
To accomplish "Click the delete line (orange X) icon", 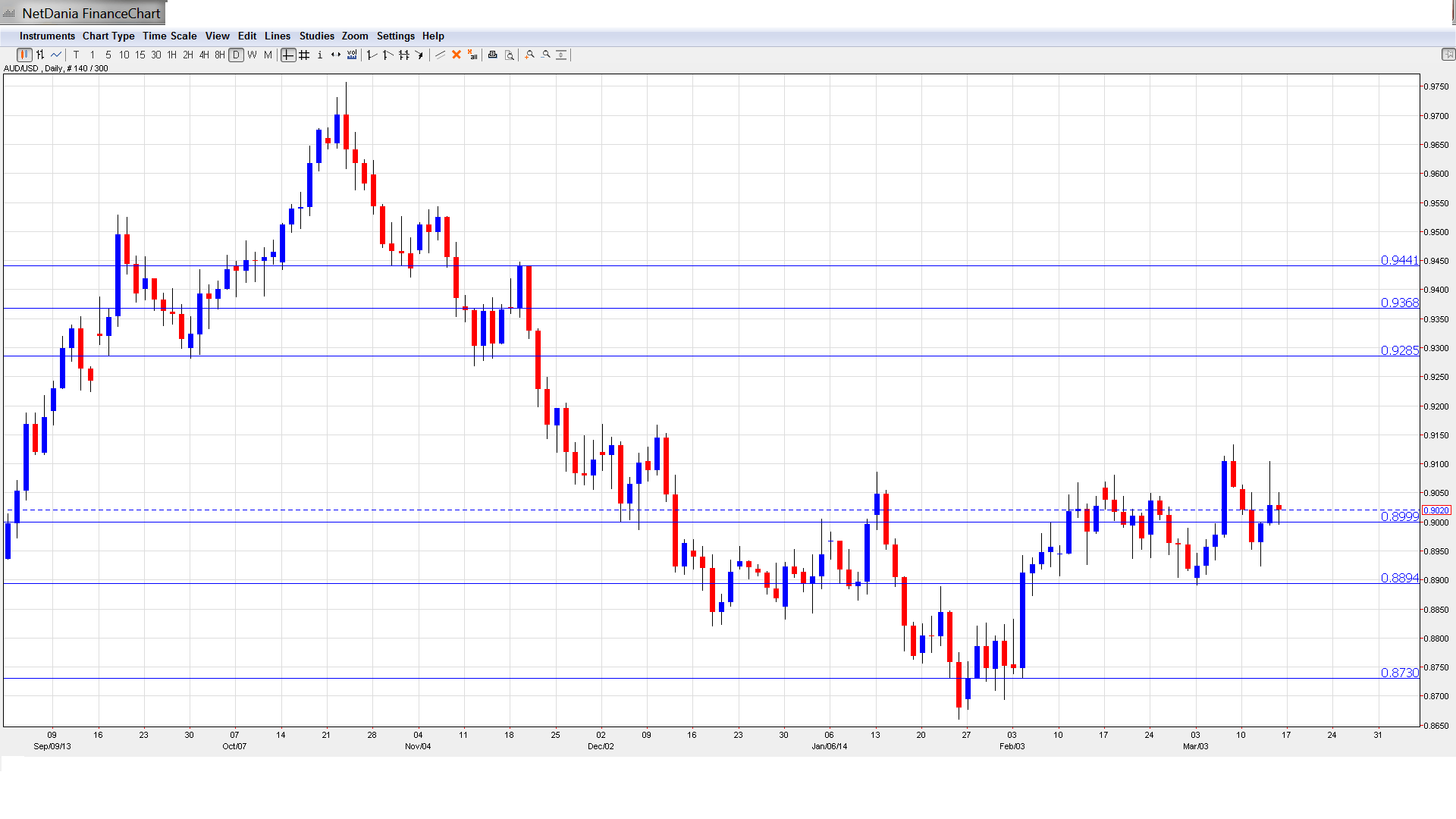I will (457, 55).
